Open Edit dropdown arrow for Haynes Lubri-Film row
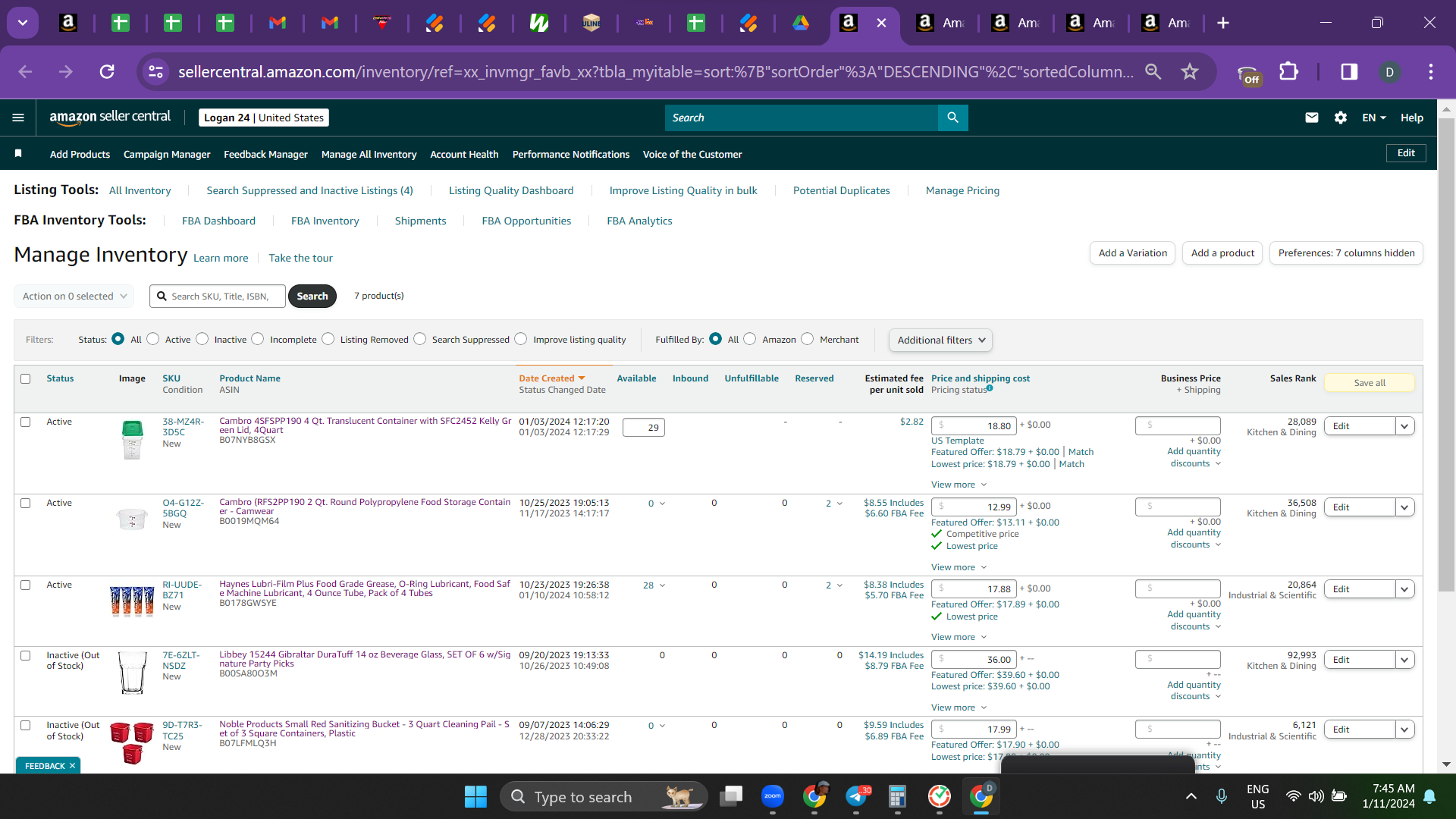Image resolution: width=1456 pixels, height=819 pixels. tap(1405, 589)
